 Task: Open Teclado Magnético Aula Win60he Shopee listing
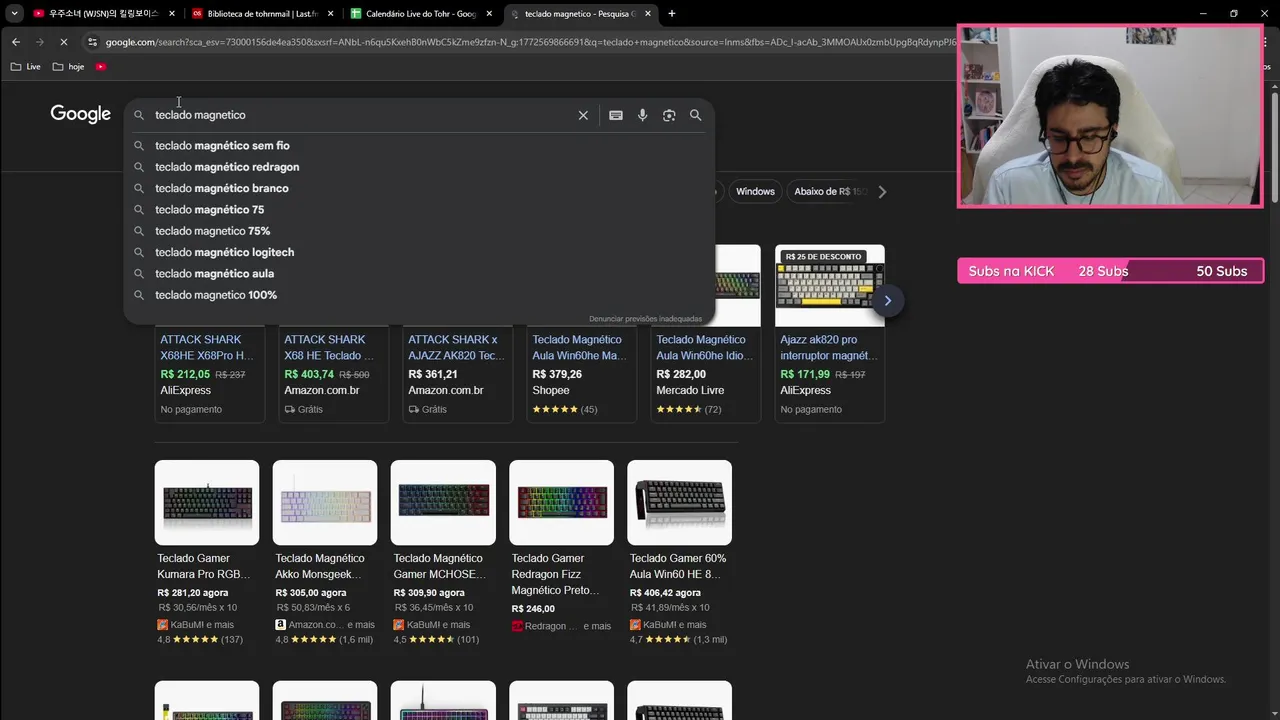tap(580, 347)
